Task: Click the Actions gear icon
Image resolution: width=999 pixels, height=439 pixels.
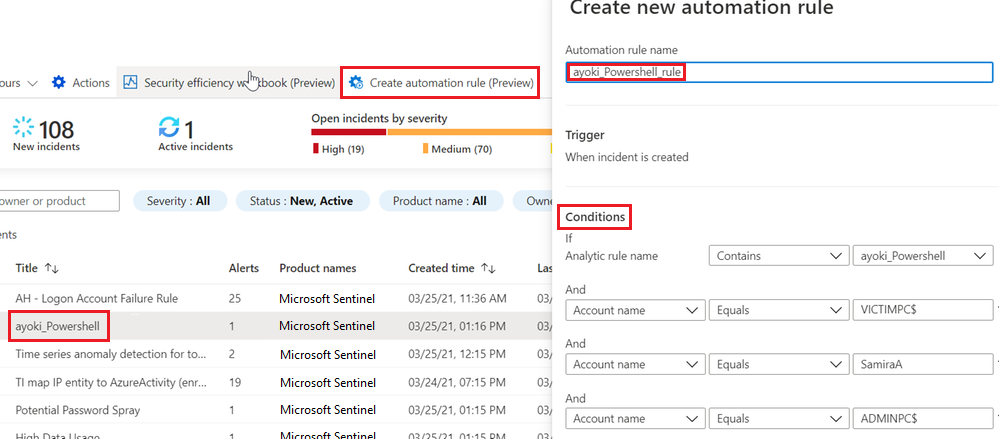Action: (59, 83)
